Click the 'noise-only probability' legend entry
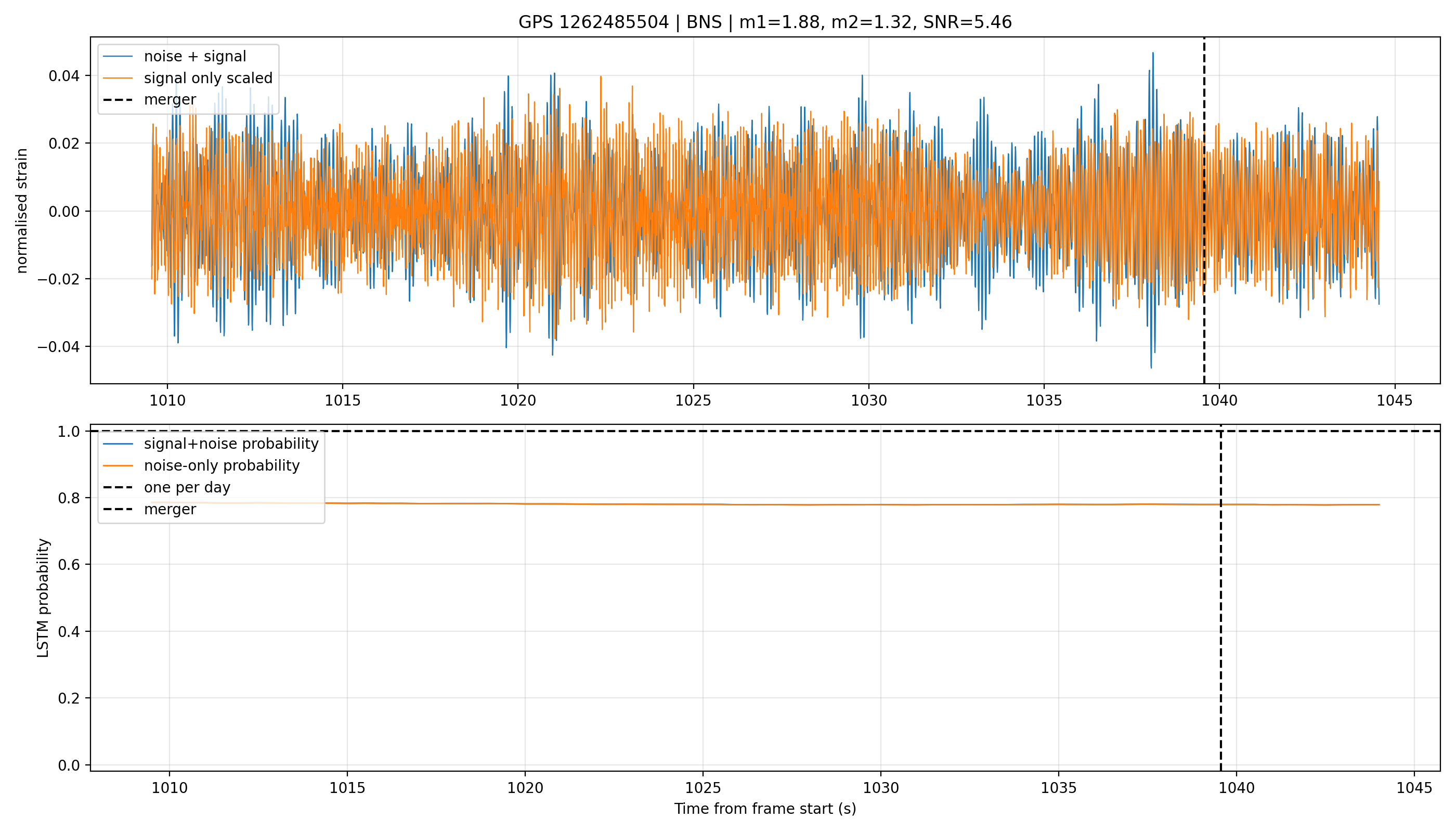Viewport: 1456px width, 832px height. tap(201, 466)
